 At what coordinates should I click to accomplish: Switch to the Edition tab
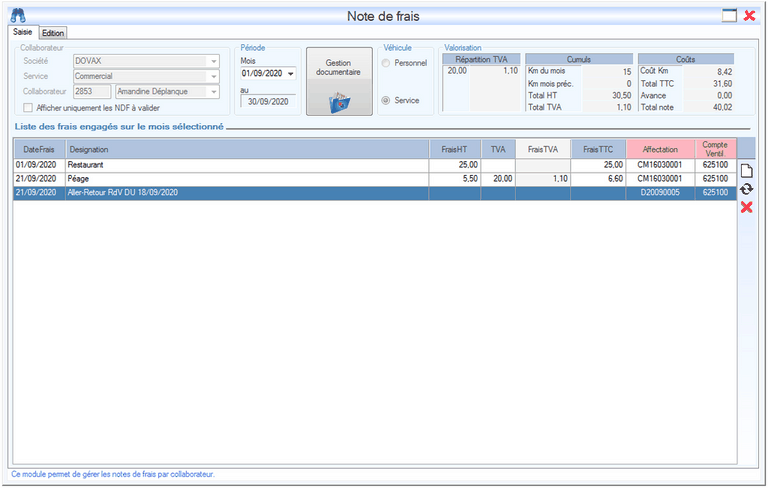point(53,33)
